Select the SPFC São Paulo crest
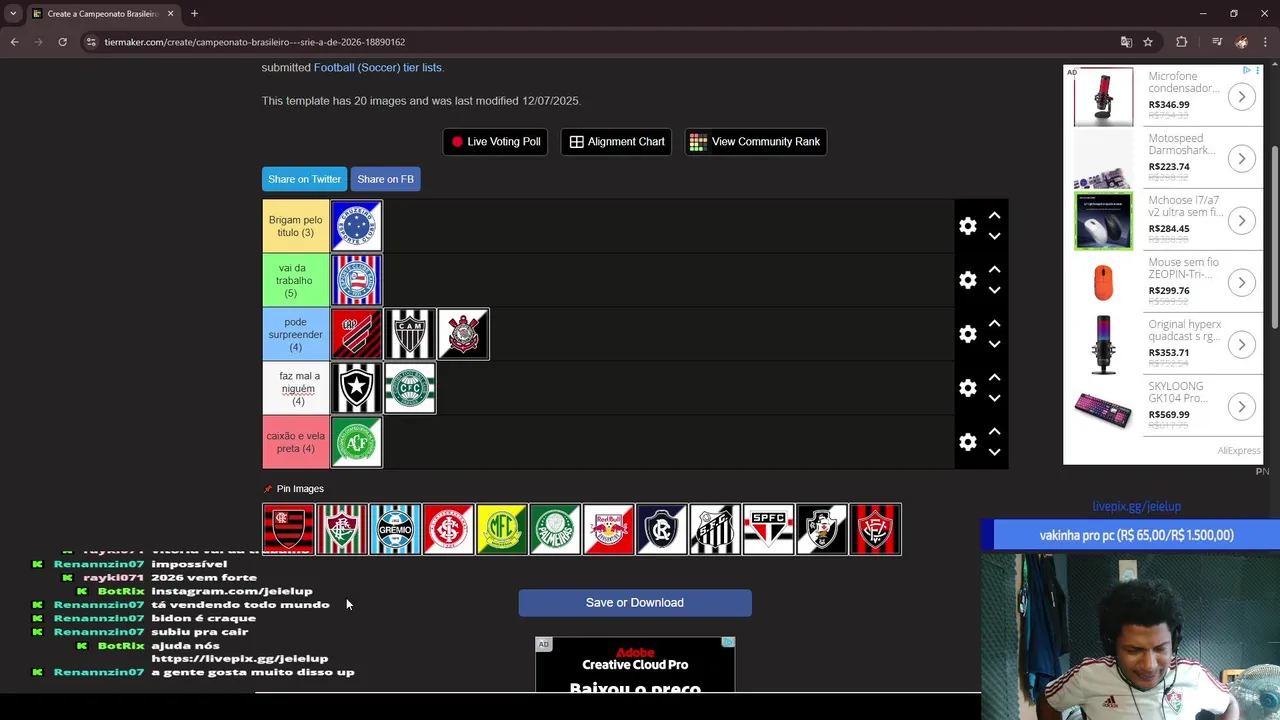The image size is (1280, 720). coord(768,529)
